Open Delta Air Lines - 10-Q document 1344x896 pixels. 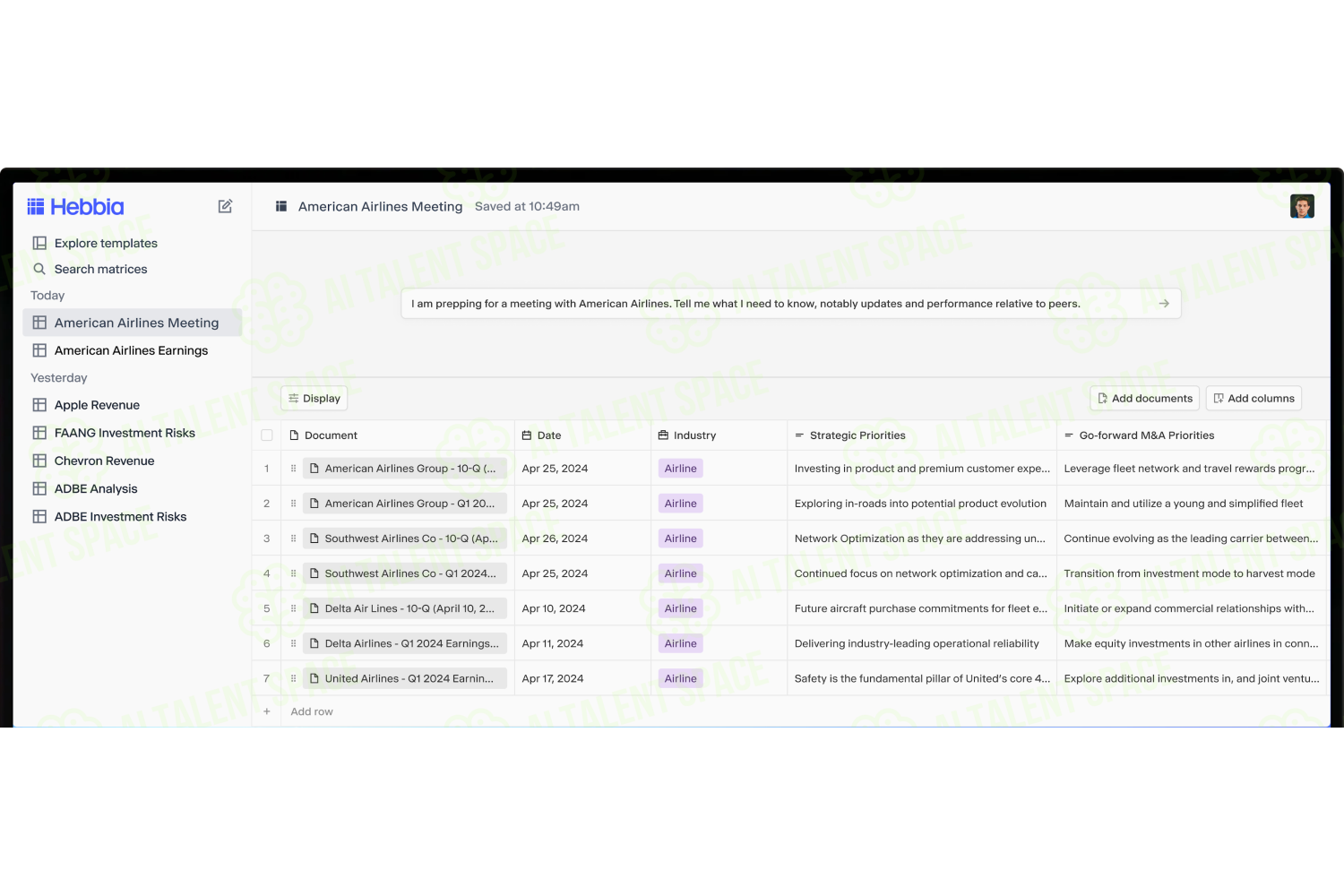(405, 608)
